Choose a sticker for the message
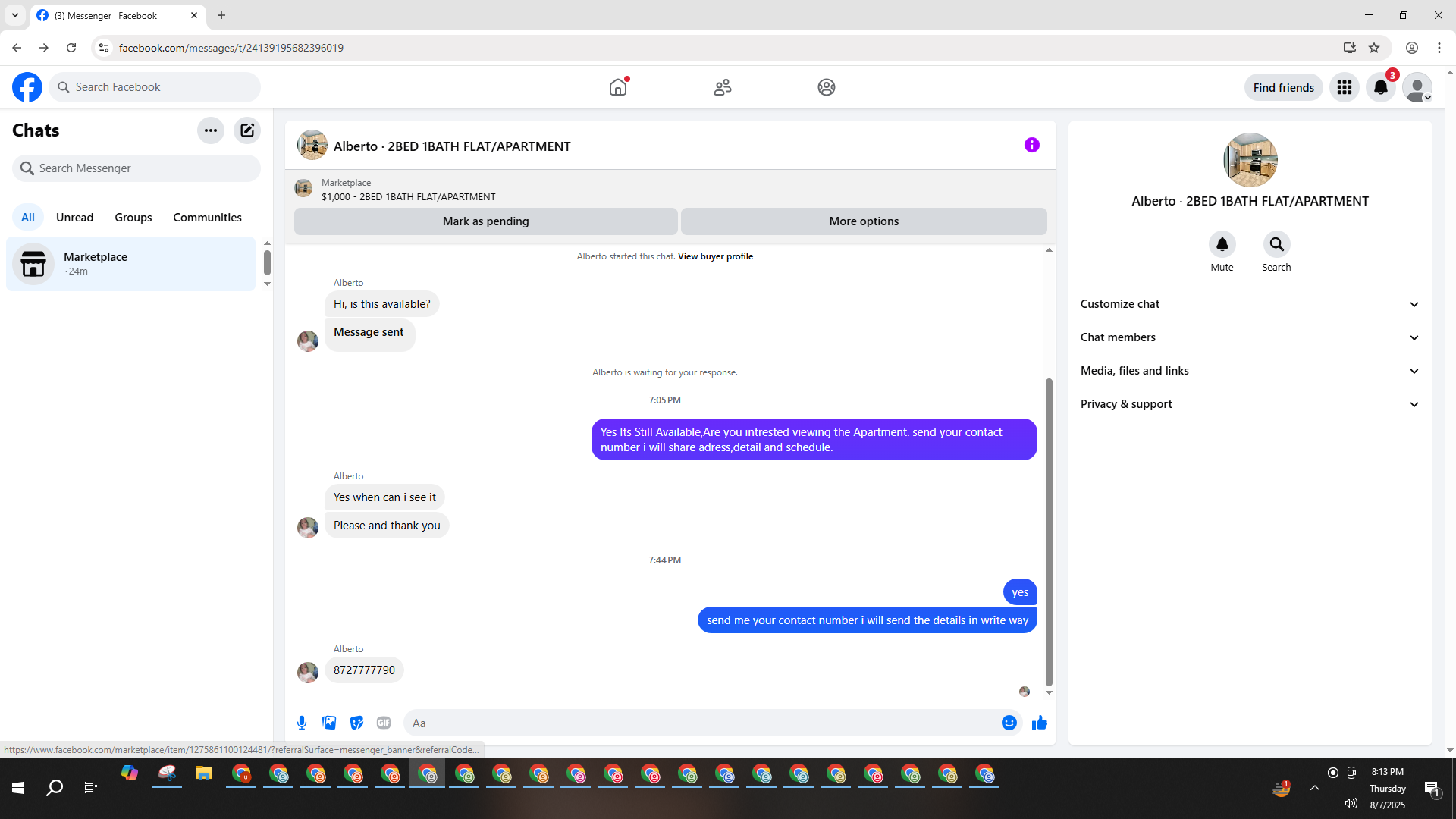Image resolution: width=1456 pixels, height=819 pixels. [356, 723]
